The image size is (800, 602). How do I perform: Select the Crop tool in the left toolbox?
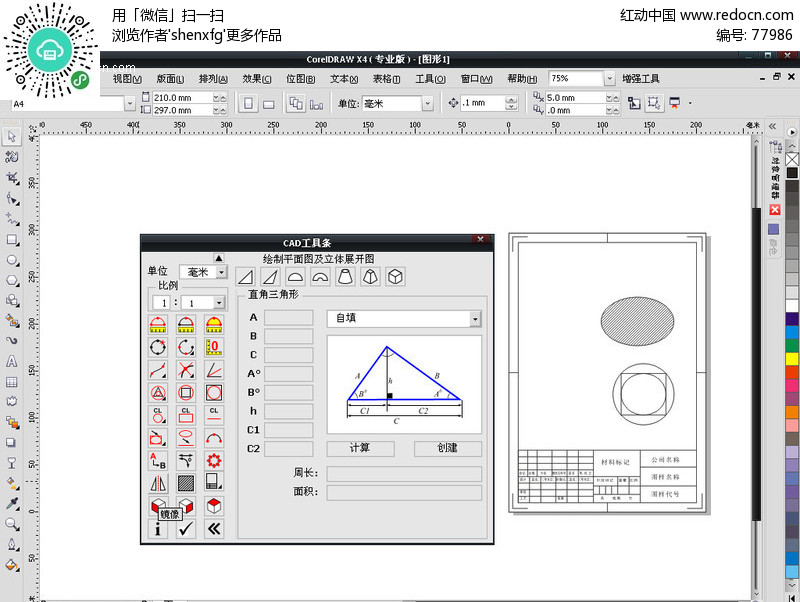pyautogui.click(x=12, y=178)
